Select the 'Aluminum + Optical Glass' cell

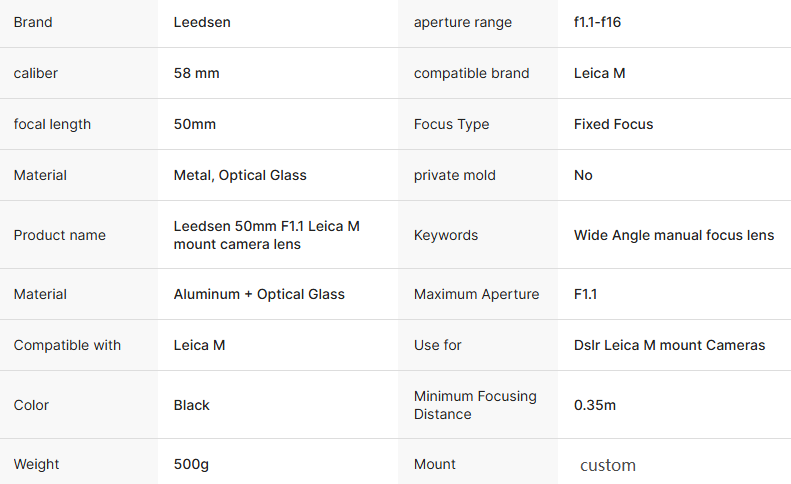(259, 294)
